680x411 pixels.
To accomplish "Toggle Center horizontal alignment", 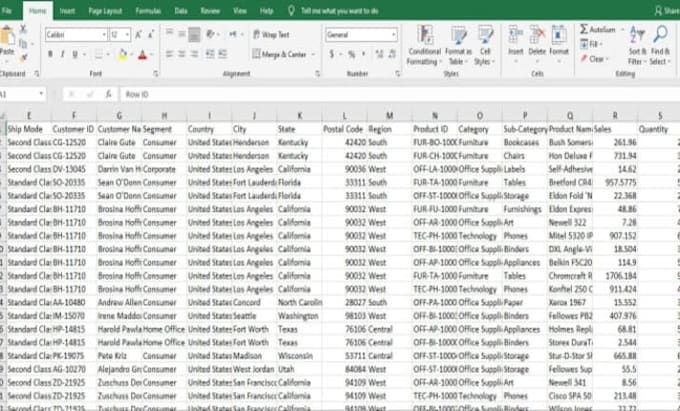I will (182, 54).
